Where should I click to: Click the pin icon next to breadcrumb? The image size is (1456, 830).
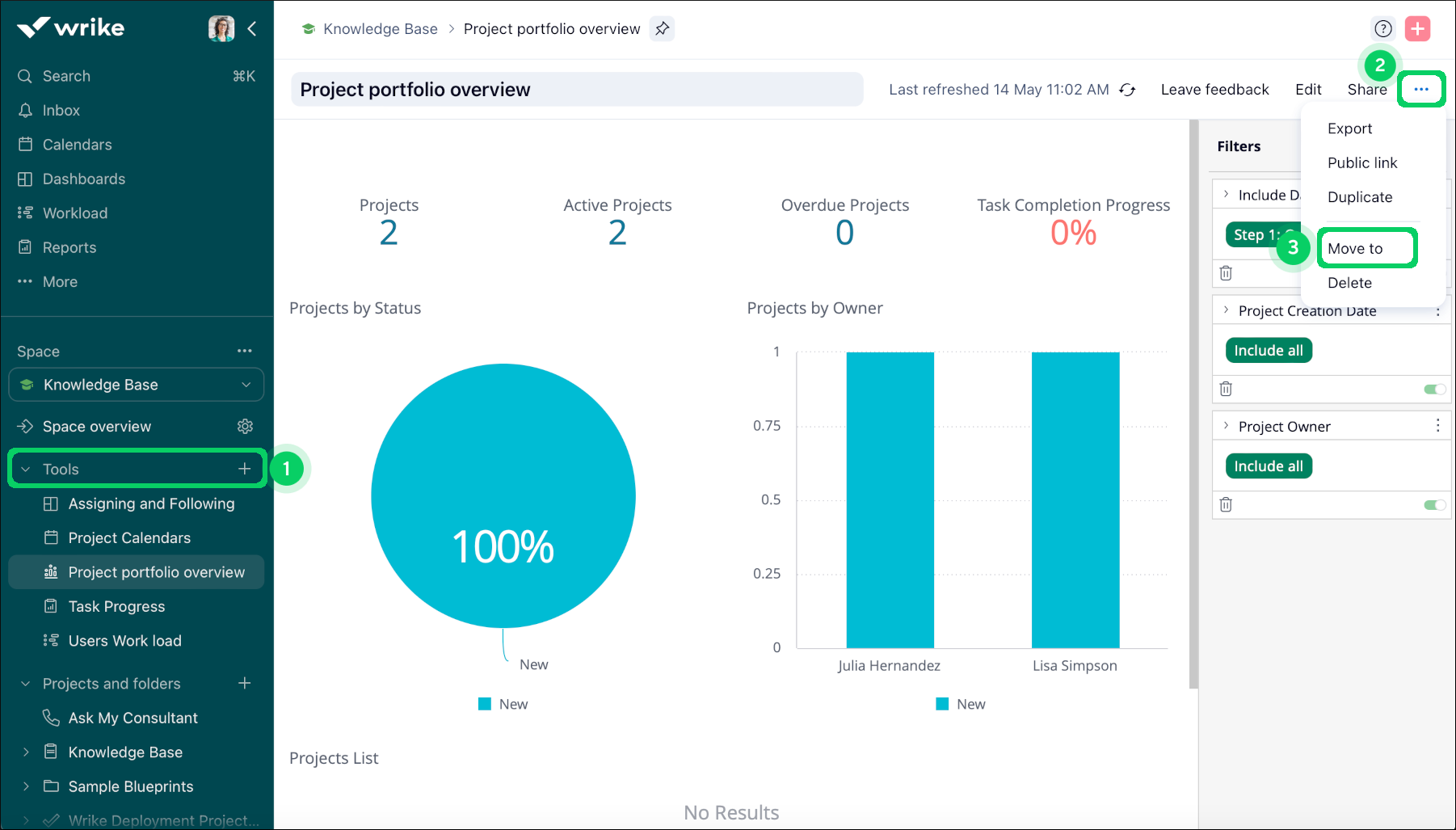[x=662, y=29]
